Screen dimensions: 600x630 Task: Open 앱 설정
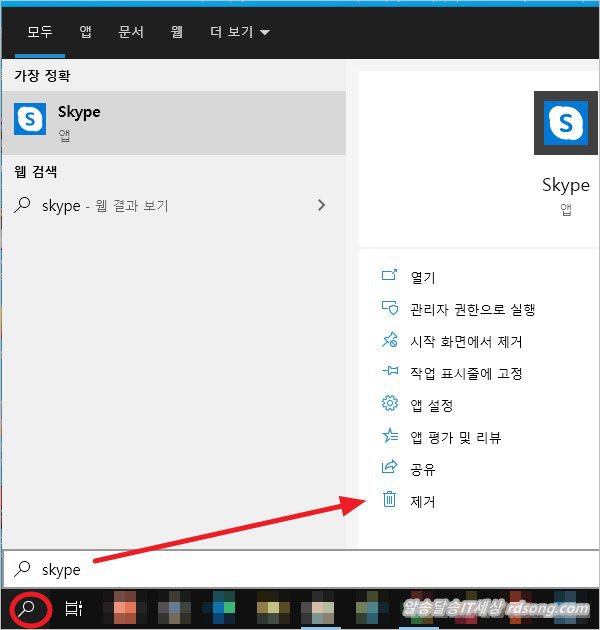[x=431, y=405]
